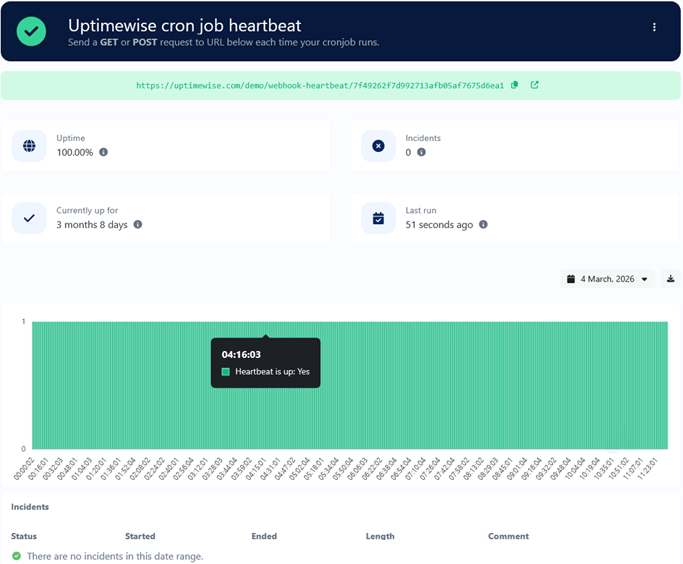Viewport: 683px width, 564px height.
Task: Open the 4 March, 2026 date dropdown
Action: point(608,279)
